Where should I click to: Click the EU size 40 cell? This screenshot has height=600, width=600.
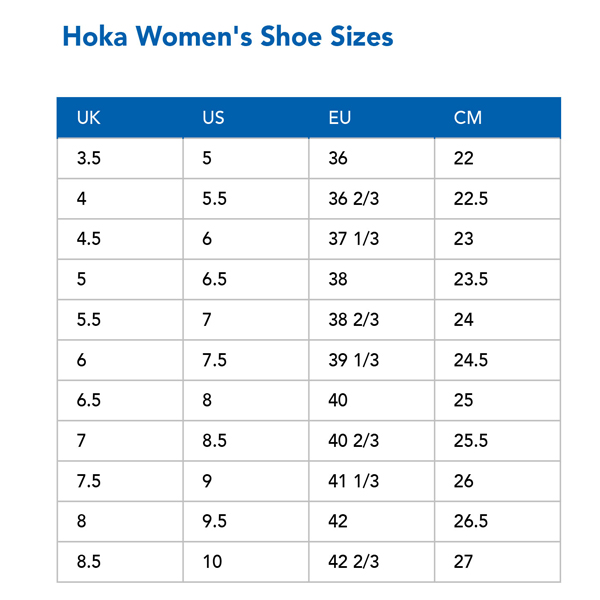[x=372, y=400]
